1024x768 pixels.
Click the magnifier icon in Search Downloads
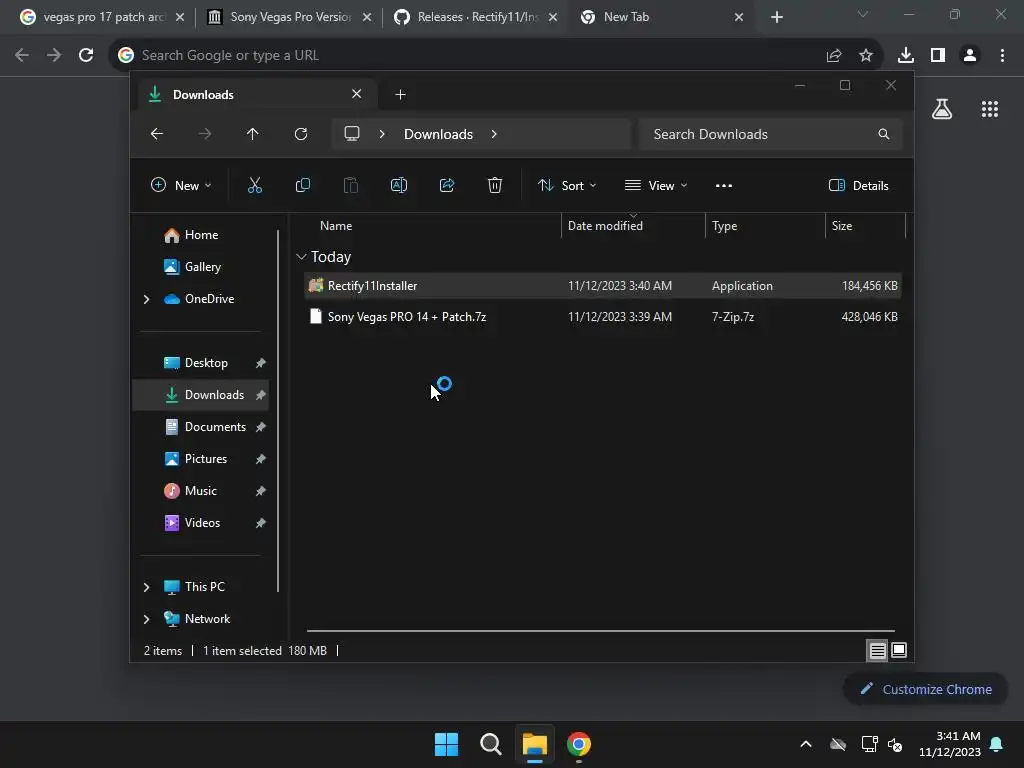(x=884, y=134)
